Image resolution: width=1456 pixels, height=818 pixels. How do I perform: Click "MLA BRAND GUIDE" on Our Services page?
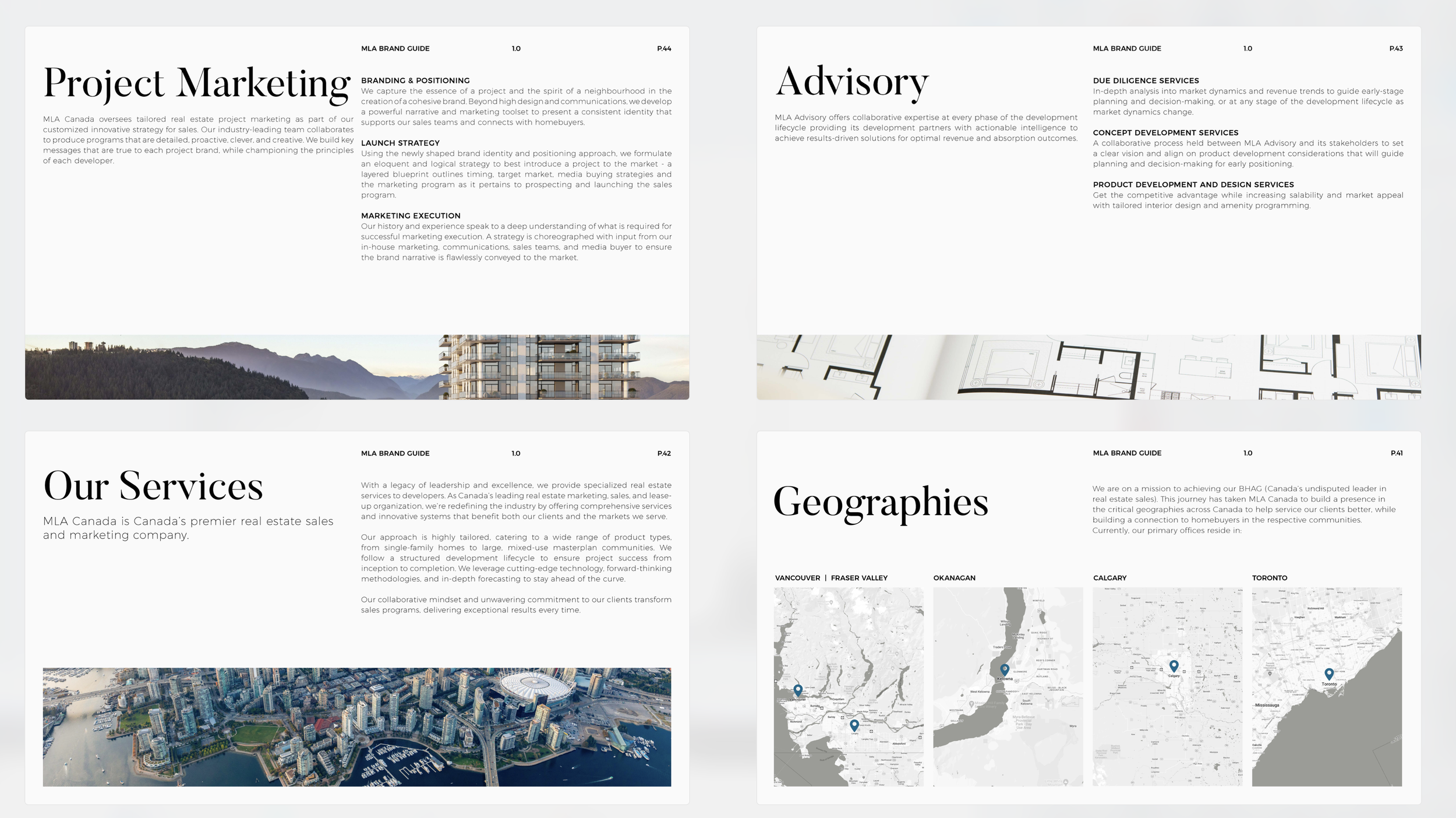(395, 453)
